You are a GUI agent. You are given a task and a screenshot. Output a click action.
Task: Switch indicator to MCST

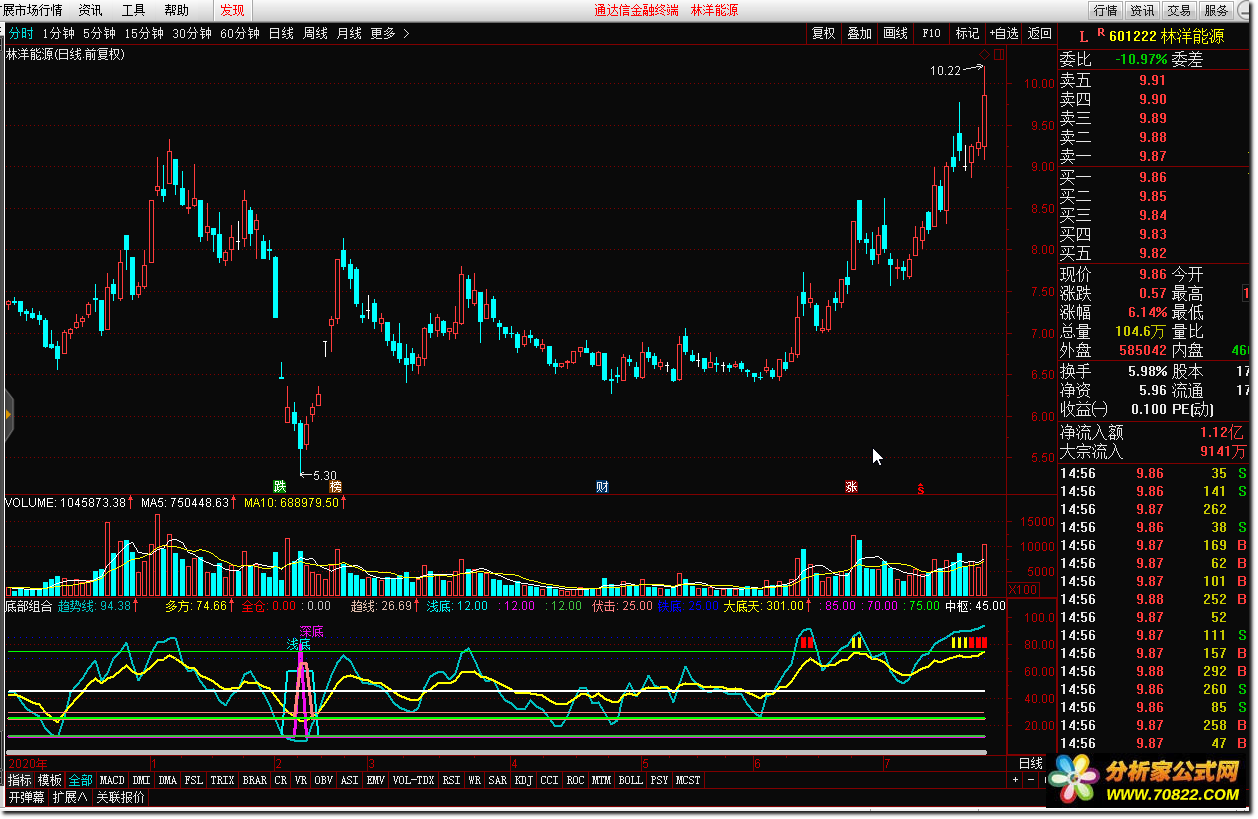(x=688, y=780)
